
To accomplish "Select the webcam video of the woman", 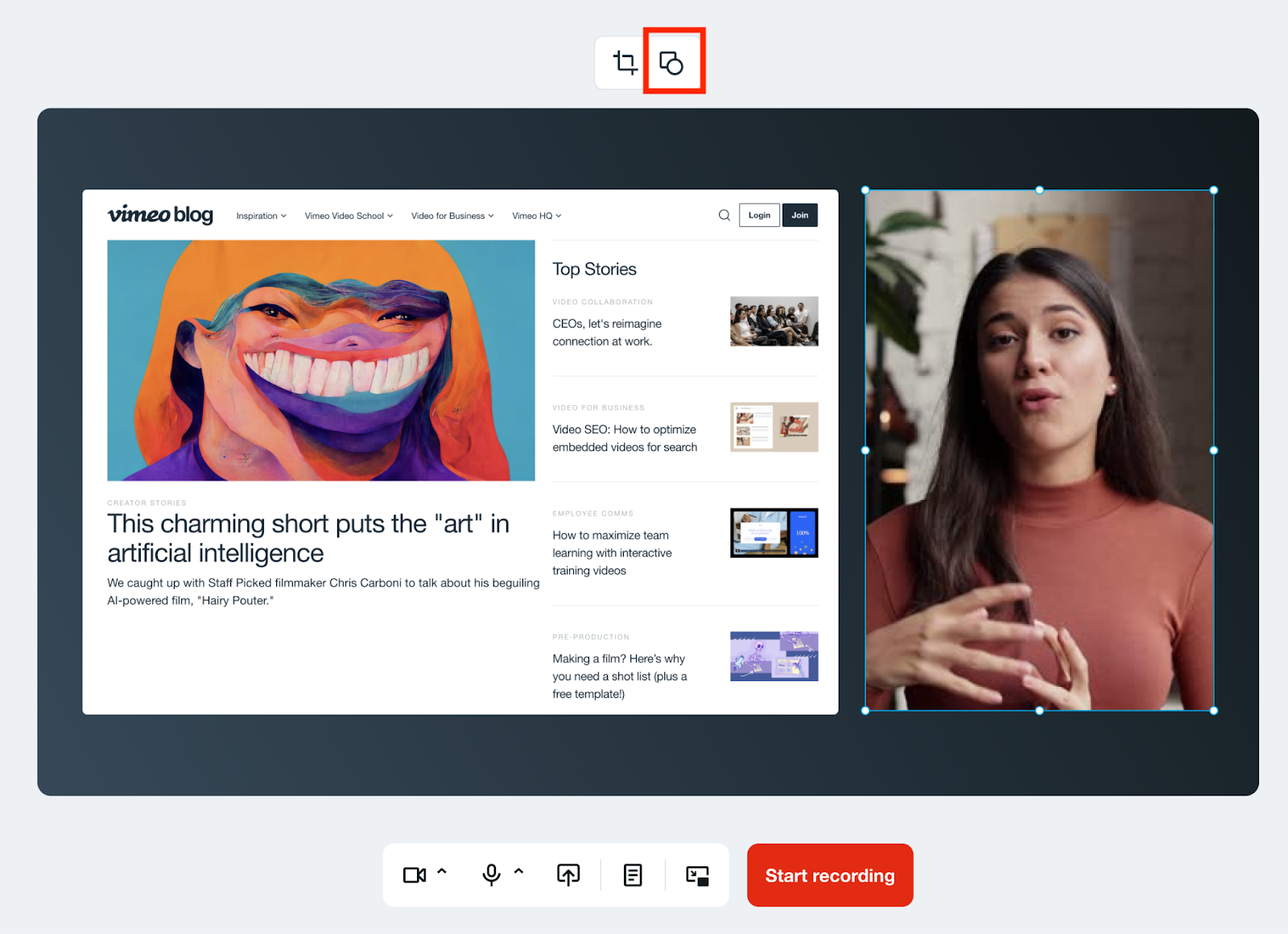I will 1039,451.
